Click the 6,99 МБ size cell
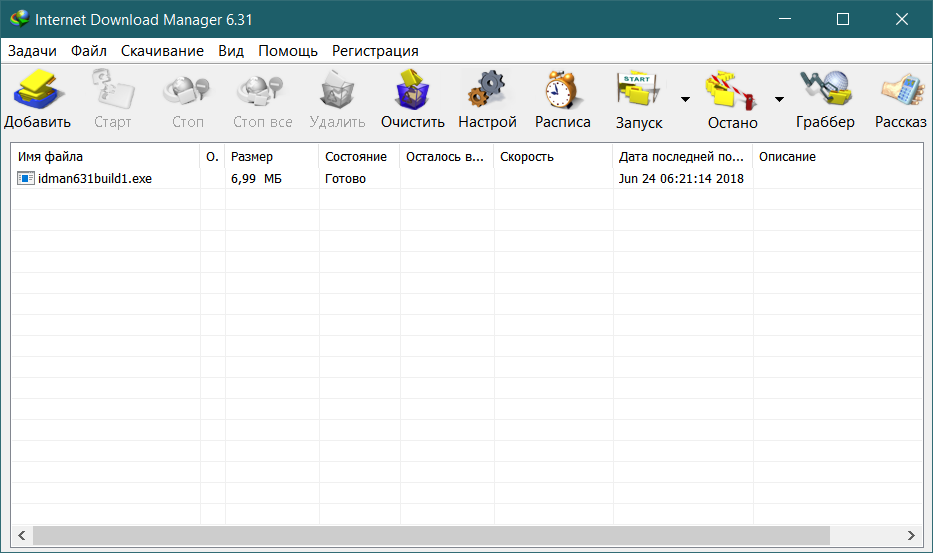The width and height of the screenshot is (933, 553). tap(256, 179)
